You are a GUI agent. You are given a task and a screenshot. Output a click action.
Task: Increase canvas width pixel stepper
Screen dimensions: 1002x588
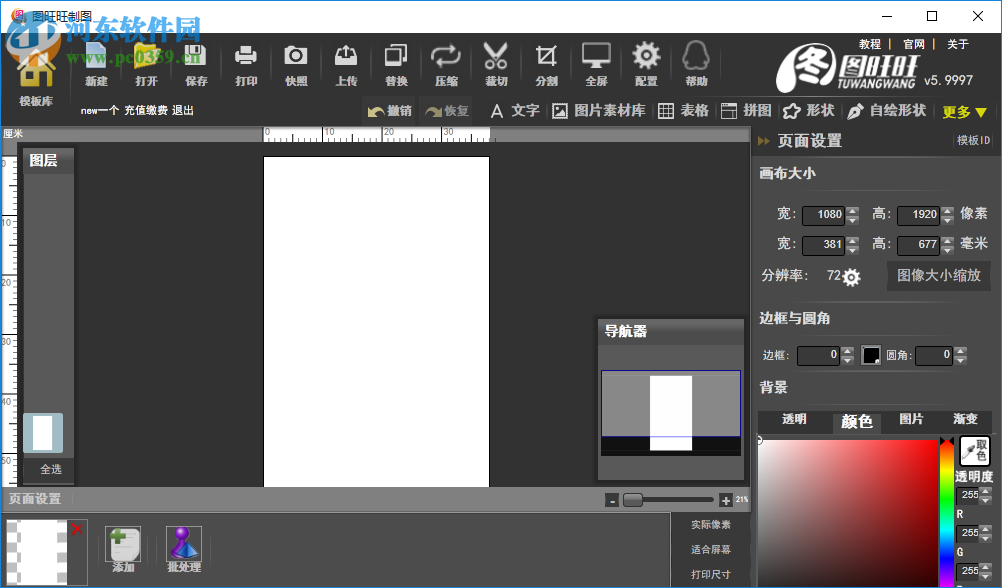pyautogui.click(x=852, y=210)
